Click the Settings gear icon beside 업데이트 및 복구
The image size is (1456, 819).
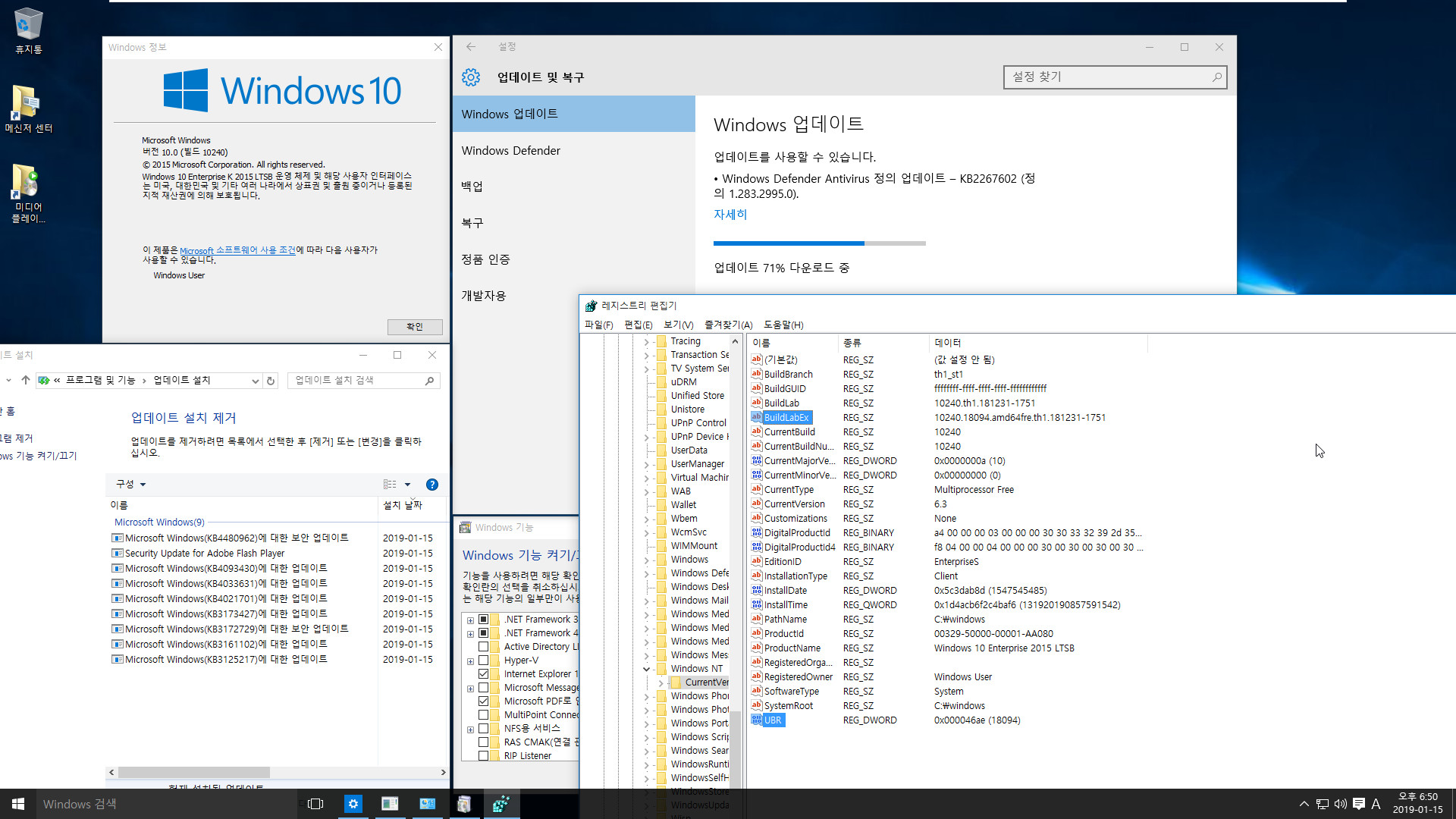471,77
